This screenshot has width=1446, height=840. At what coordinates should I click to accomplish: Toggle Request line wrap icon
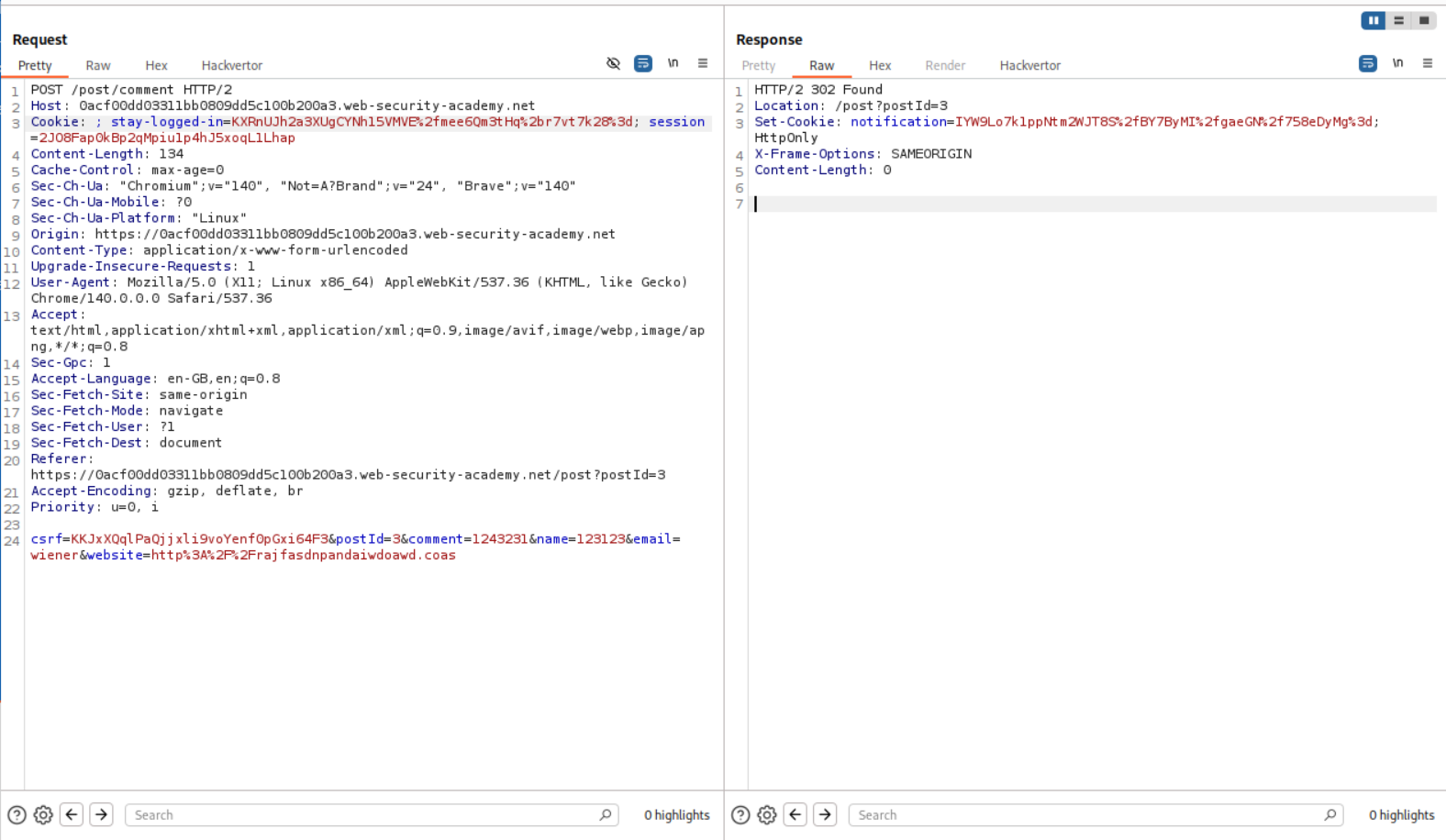(643, 63)
